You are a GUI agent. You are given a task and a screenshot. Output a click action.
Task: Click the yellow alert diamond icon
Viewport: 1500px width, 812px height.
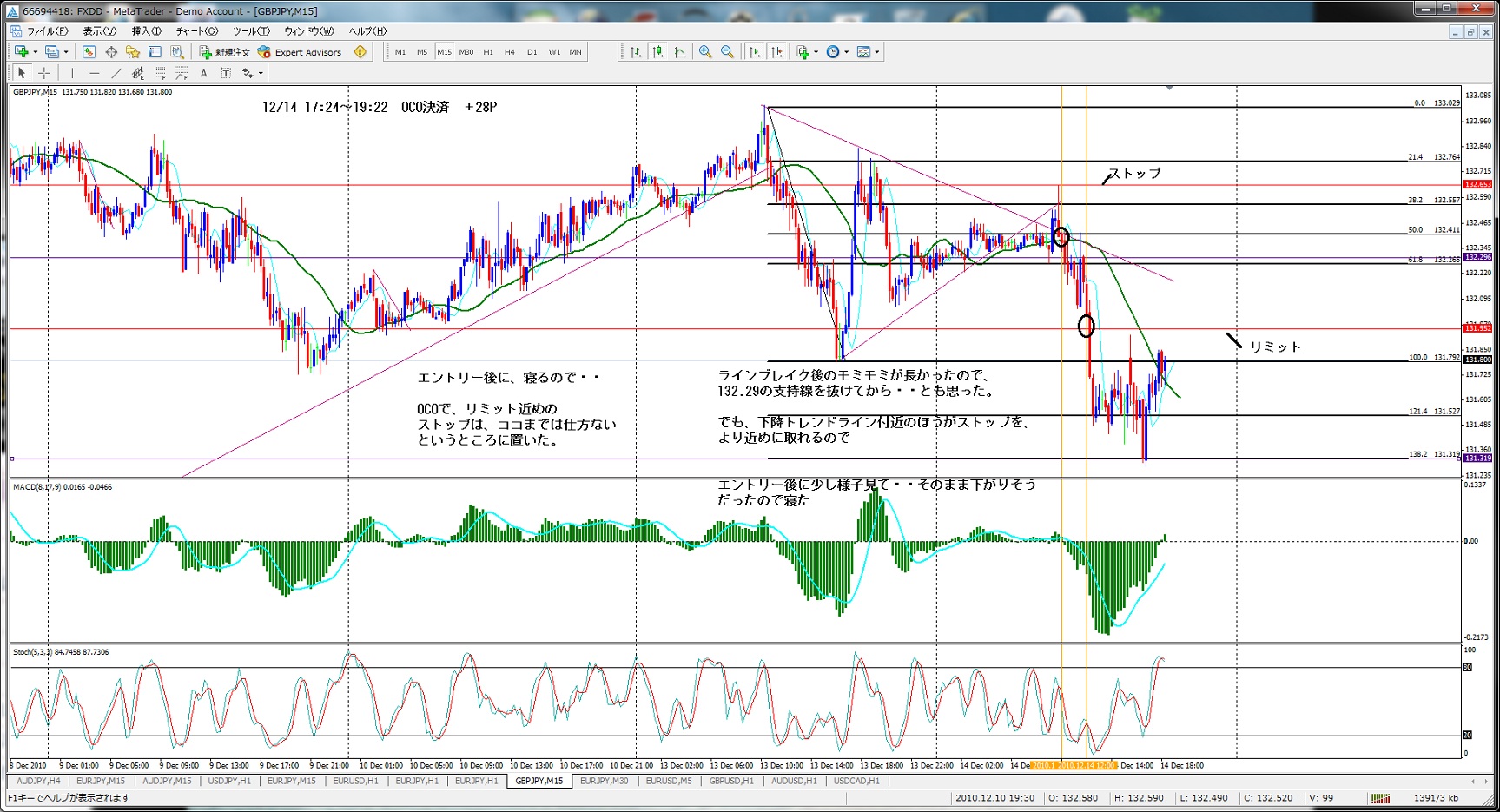pos(360,52)
